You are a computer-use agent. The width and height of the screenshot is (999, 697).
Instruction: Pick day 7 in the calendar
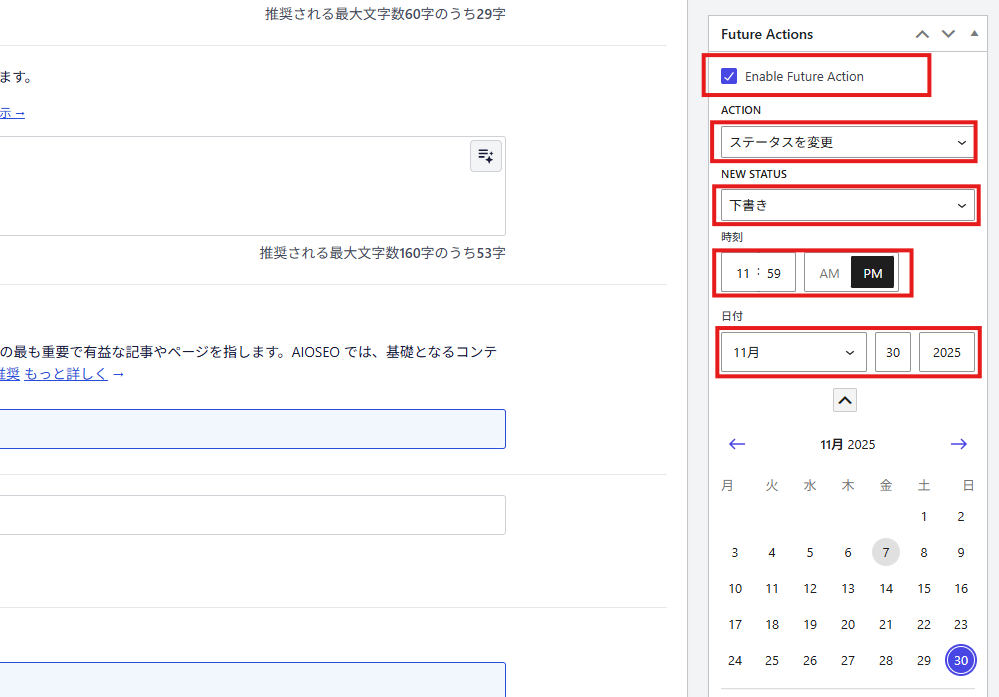[x=885, y=552]
